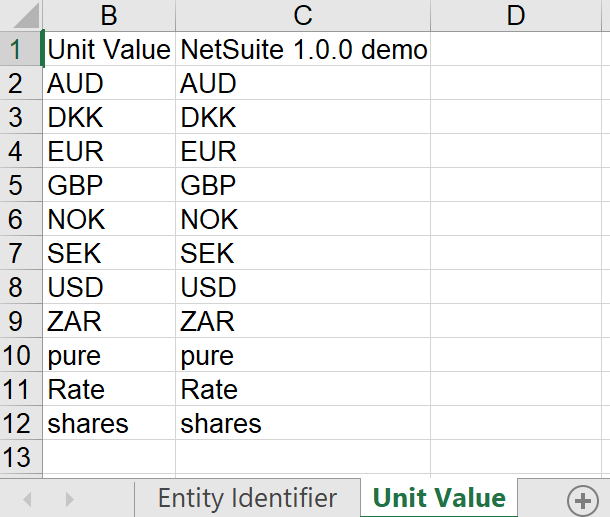Viewport: 610px width, 517px height.
Task: Click 'Rate' in column C
Action: click(x=303, y=389)
